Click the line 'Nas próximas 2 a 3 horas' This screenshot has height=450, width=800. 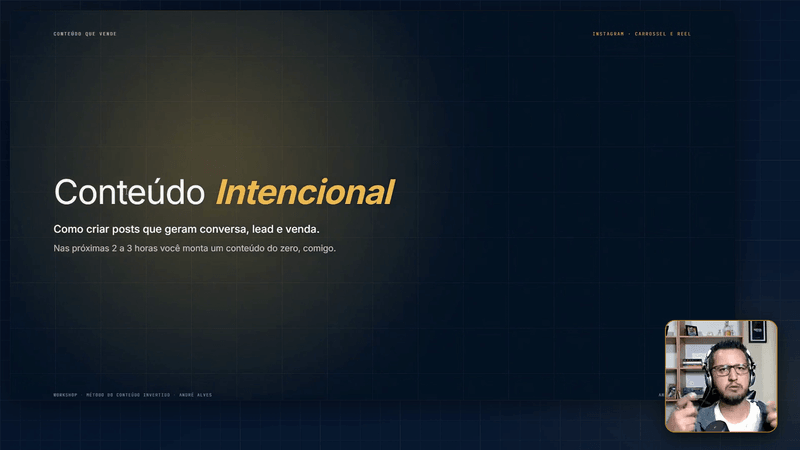tap(194, 248)
